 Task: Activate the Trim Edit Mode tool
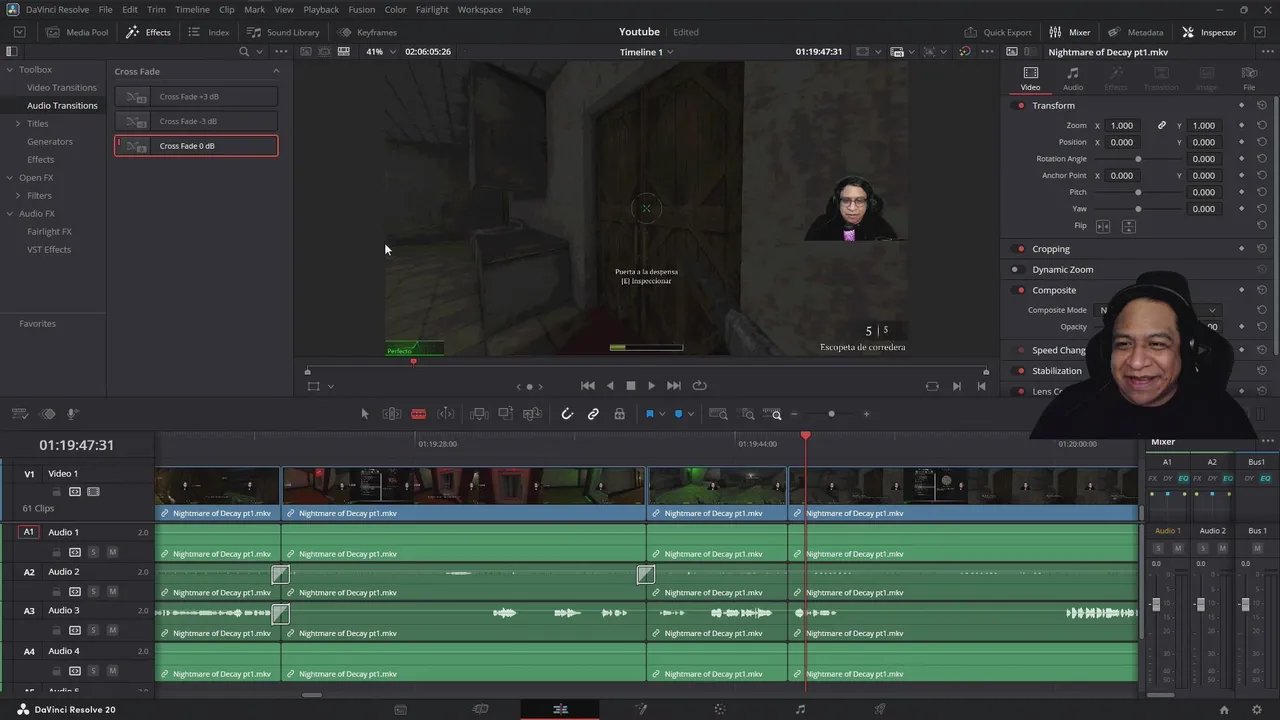(x=392, y=414)
